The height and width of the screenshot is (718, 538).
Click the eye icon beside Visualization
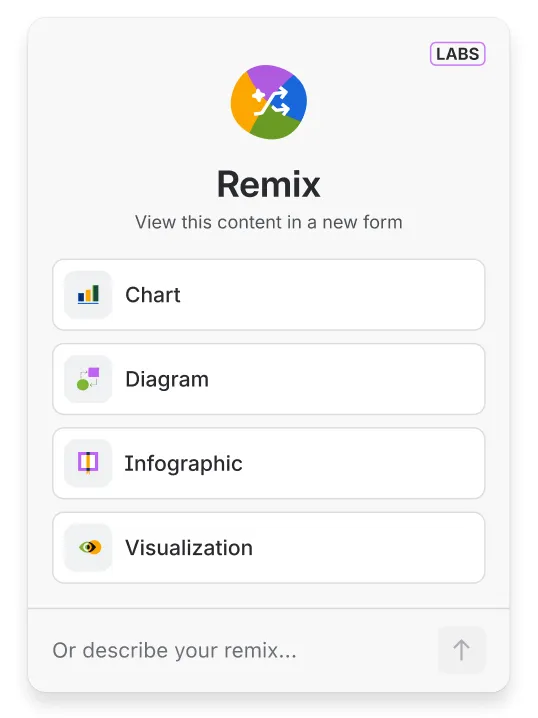tap(90, 547)
